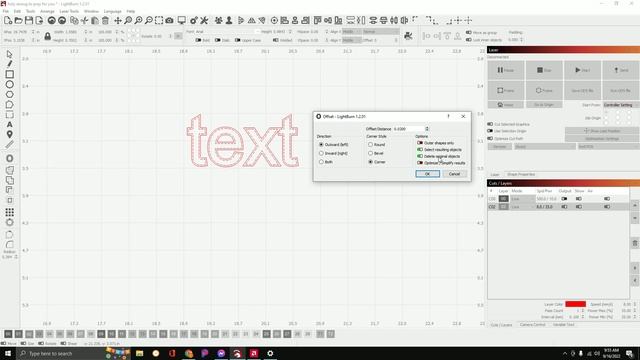The height and width of the screenshot is (360, 640).
Task: Open the Grid Array tool
Action: tap(9, 212)
